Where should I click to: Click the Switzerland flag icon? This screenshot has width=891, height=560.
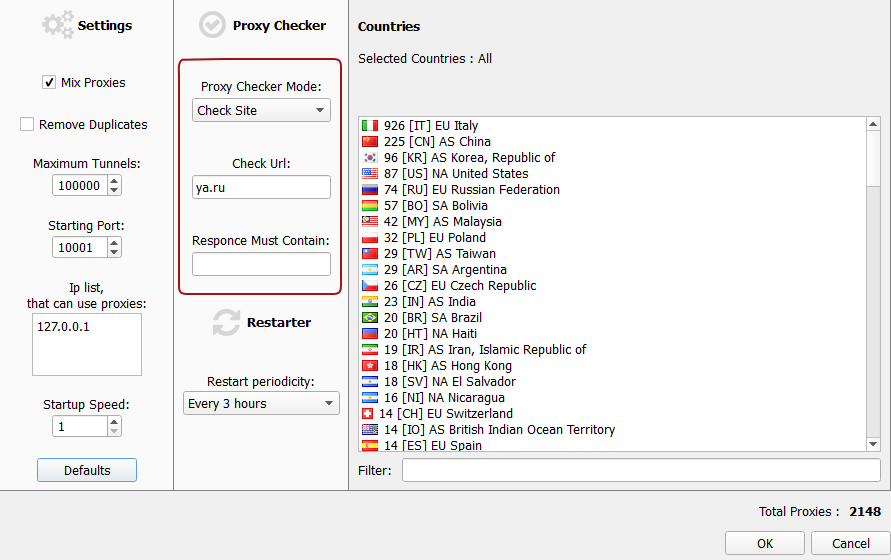368,413
